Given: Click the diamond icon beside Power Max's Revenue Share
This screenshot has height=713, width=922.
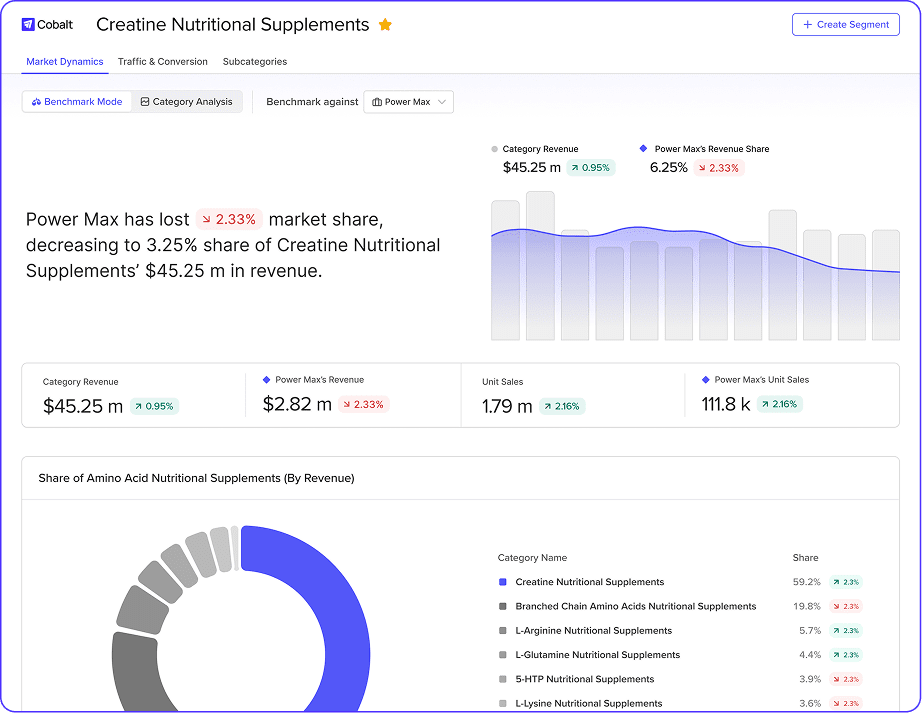Looking at the screenshot, I should point(644,148).
